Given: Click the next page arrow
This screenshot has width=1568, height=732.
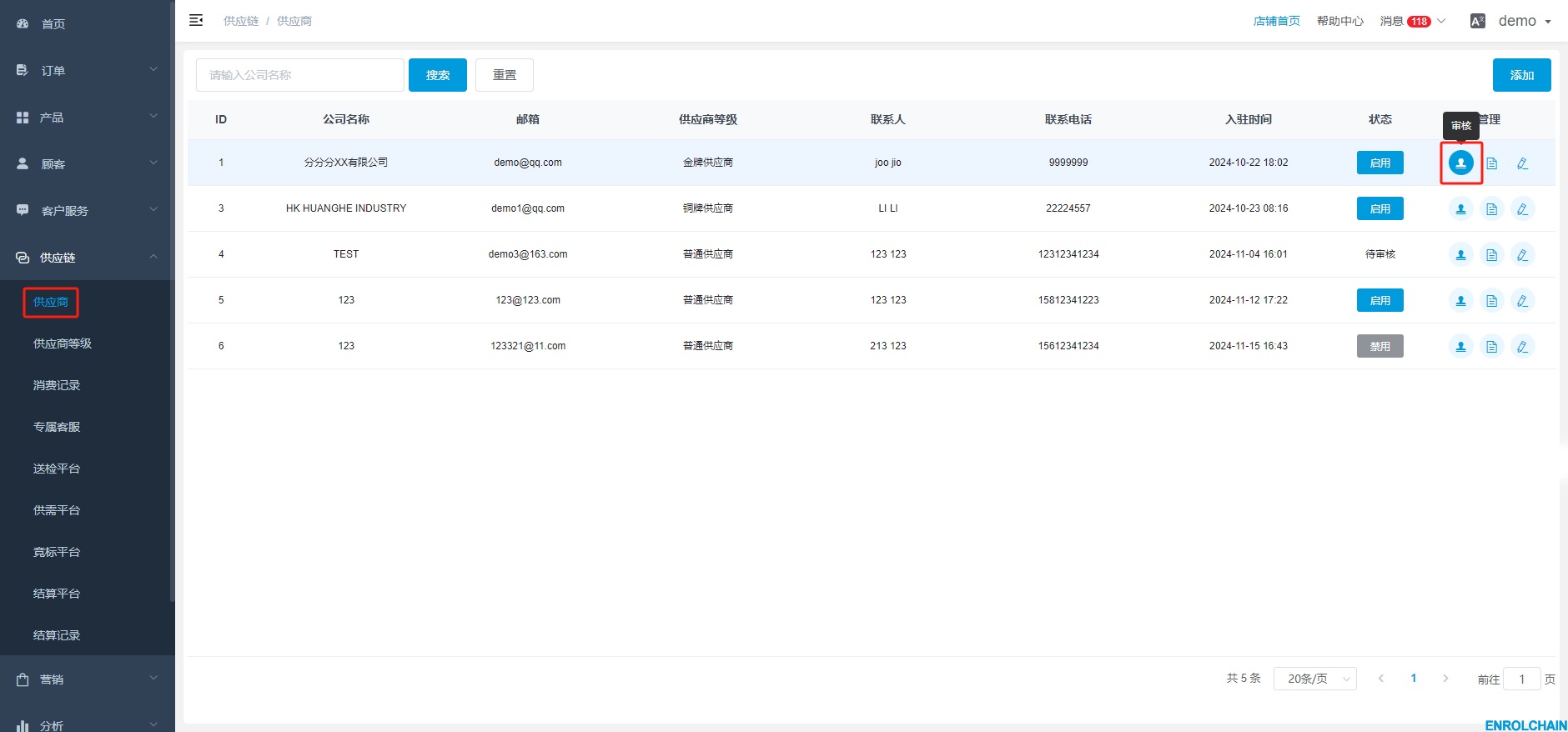Looking at the screenshot, I should pos(1445,679).
